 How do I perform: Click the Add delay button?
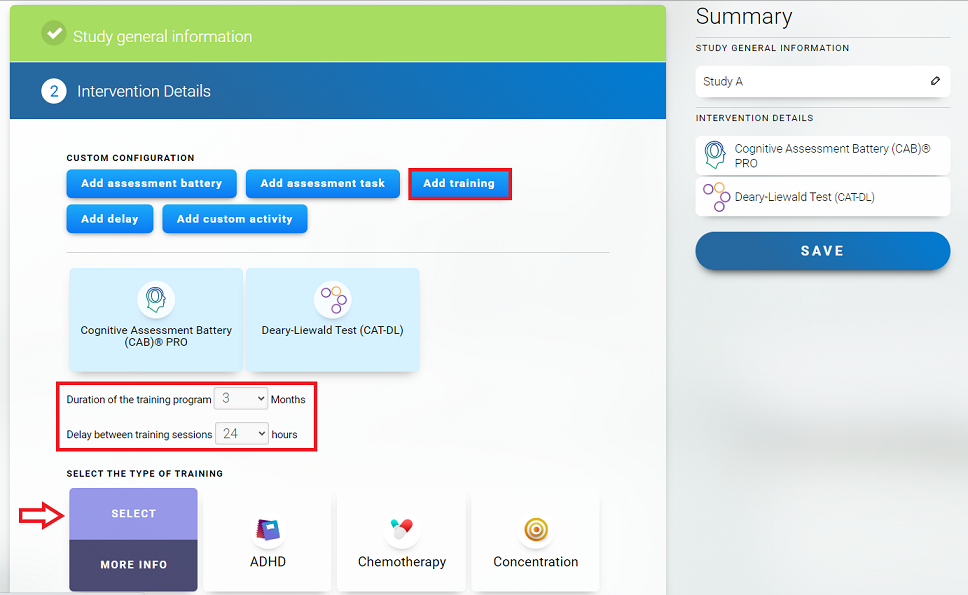pos(110,219)
